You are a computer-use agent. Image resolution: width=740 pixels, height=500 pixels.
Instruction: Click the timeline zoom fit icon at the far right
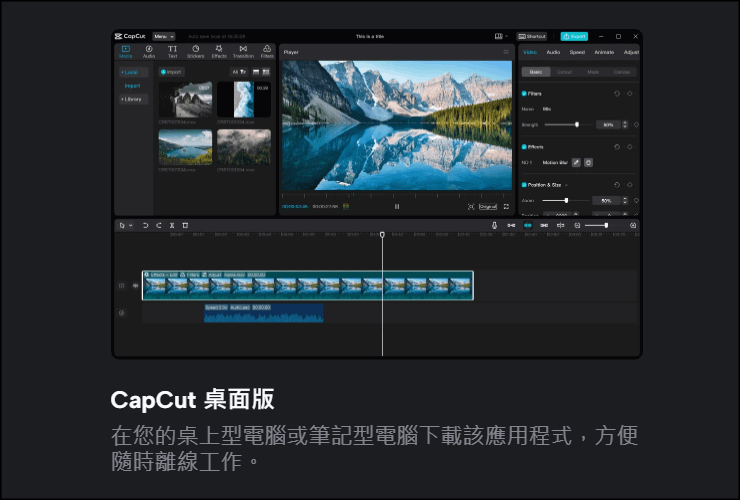pos(633,225)
